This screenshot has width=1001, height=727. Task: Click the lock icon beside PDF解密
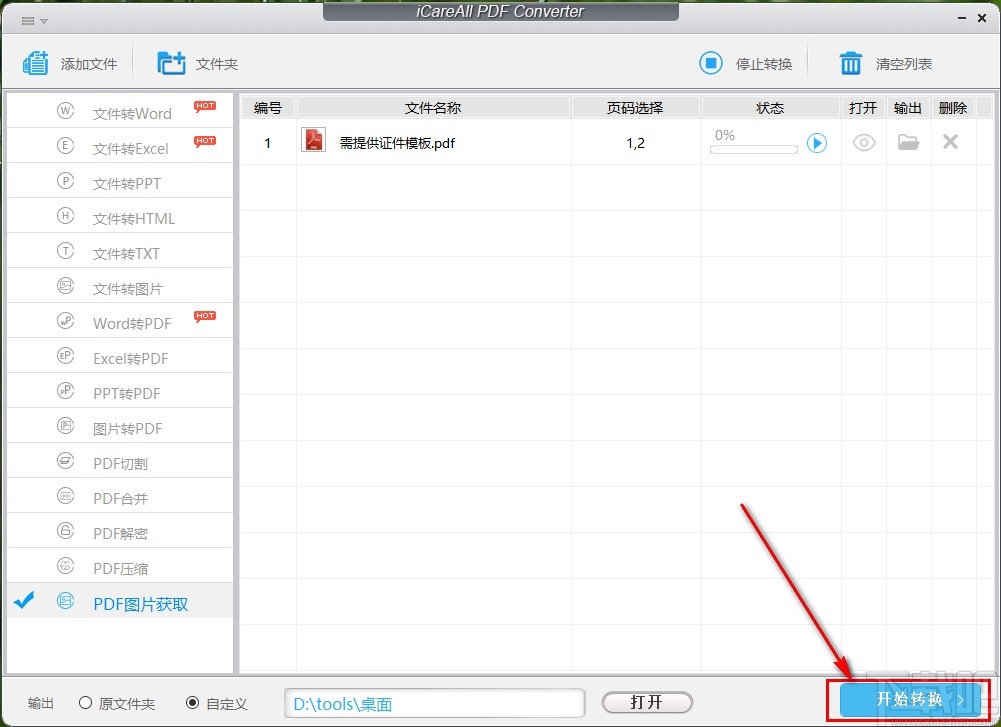click(65, 530)
